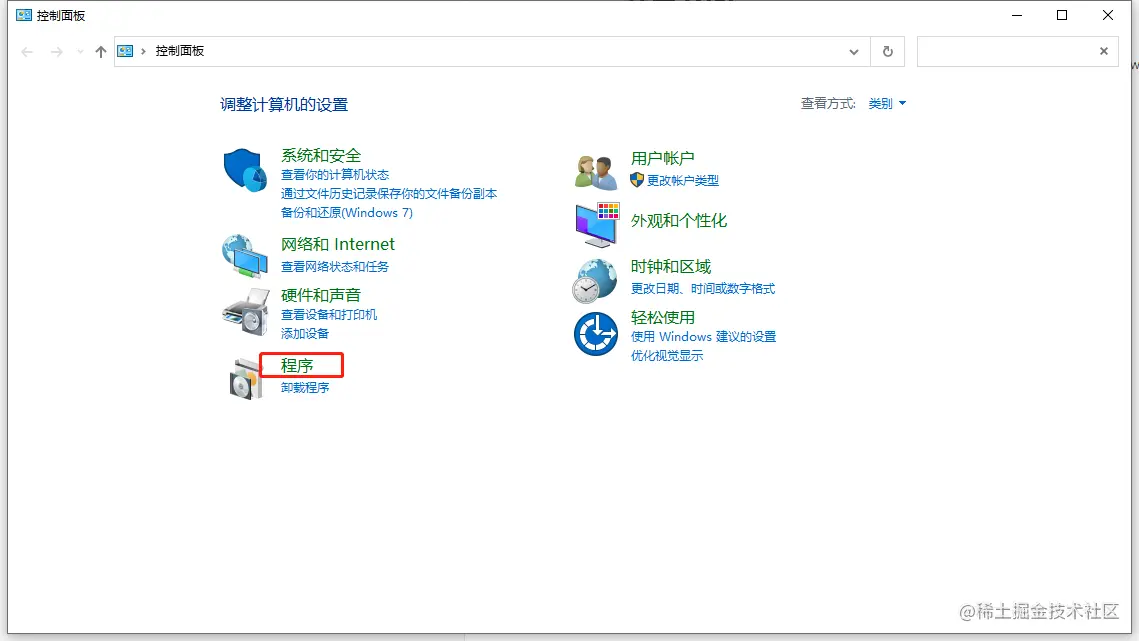Open the Appearance and Personalization monitor icon
Viewport: 1139px width, 641px height.
597,225
